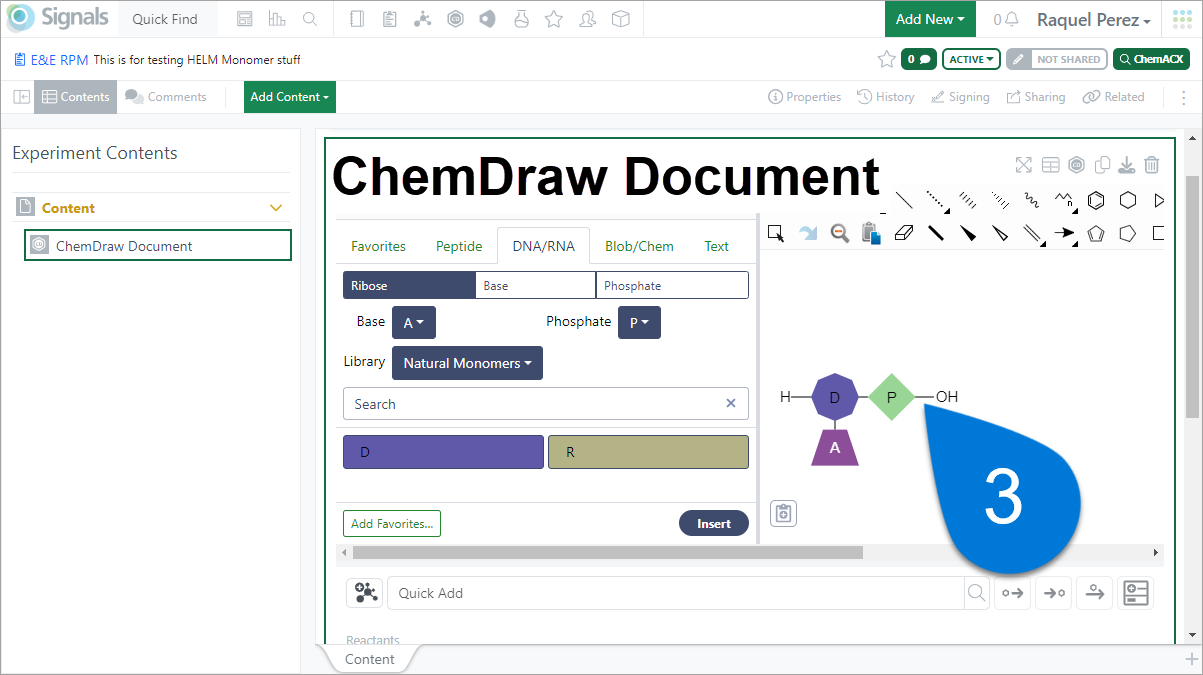Open the Base A dropdown

pos(414,323)
